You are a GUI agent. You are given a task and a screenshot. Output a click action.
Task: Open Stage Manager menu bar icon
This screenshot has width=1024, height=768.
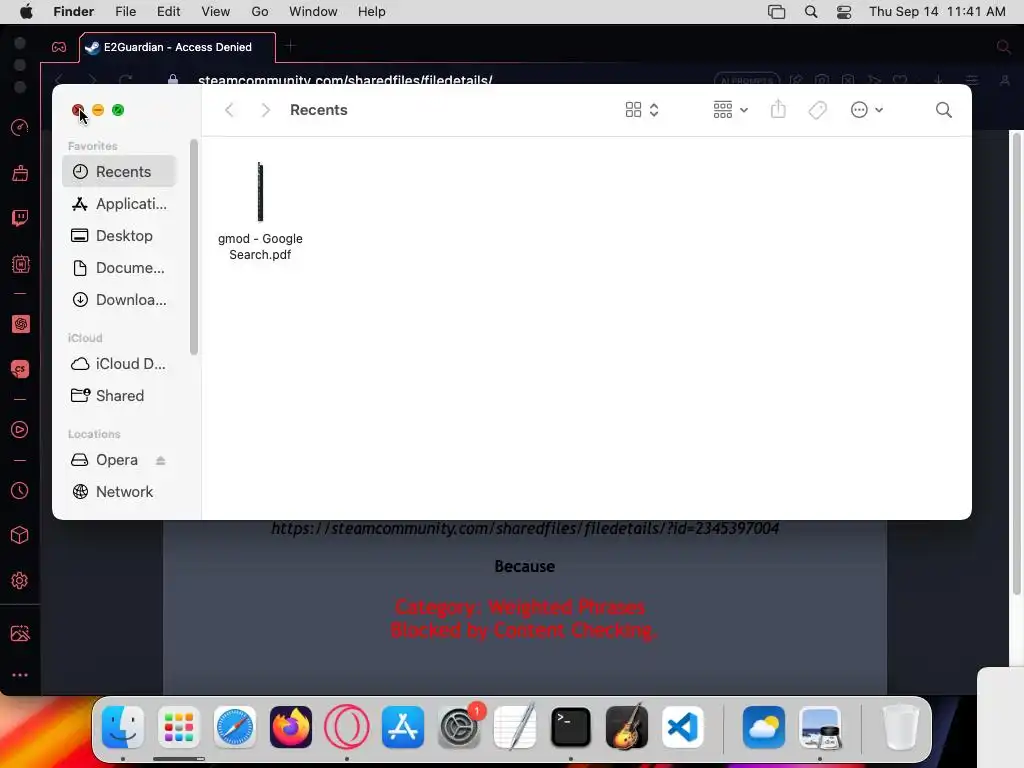[x=776, y=12]
